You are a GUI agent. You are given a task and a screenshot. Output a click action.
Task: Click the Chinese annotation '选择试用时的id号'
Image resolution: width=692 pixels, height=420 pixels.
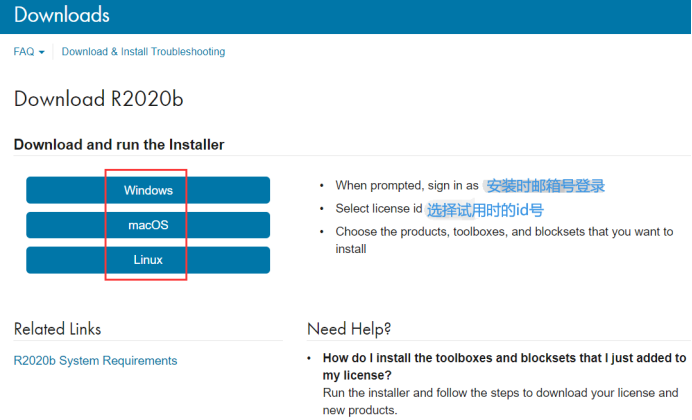tap(485, 210)
